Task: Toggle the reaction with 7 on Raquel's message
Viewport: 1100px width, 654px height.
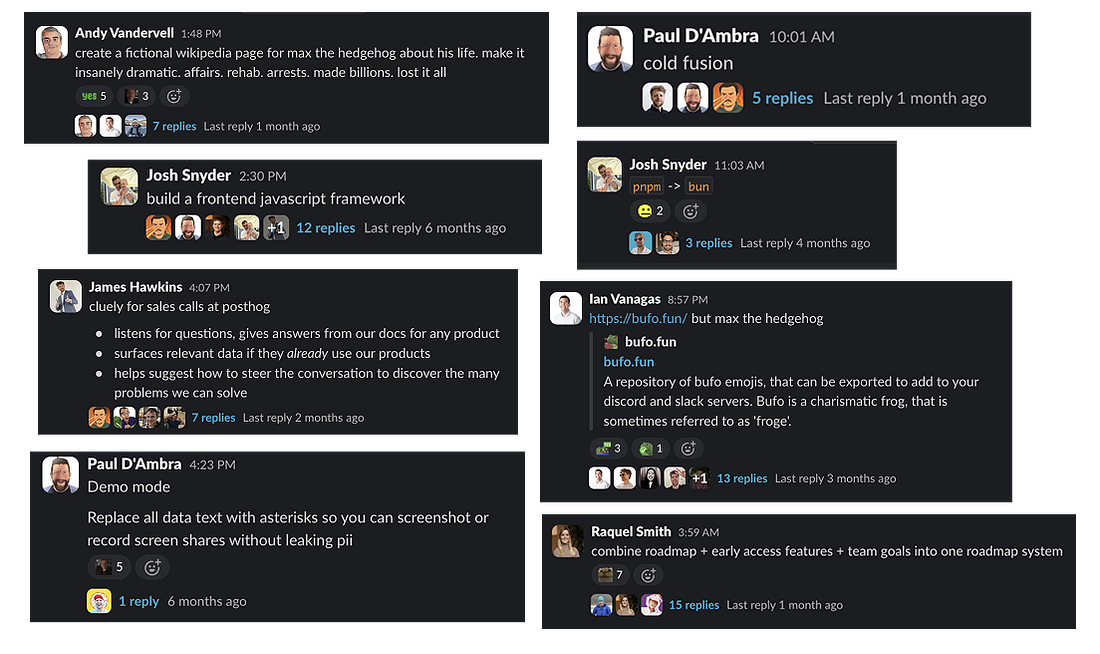Action: pyautogui.click(x=610, y=575)
